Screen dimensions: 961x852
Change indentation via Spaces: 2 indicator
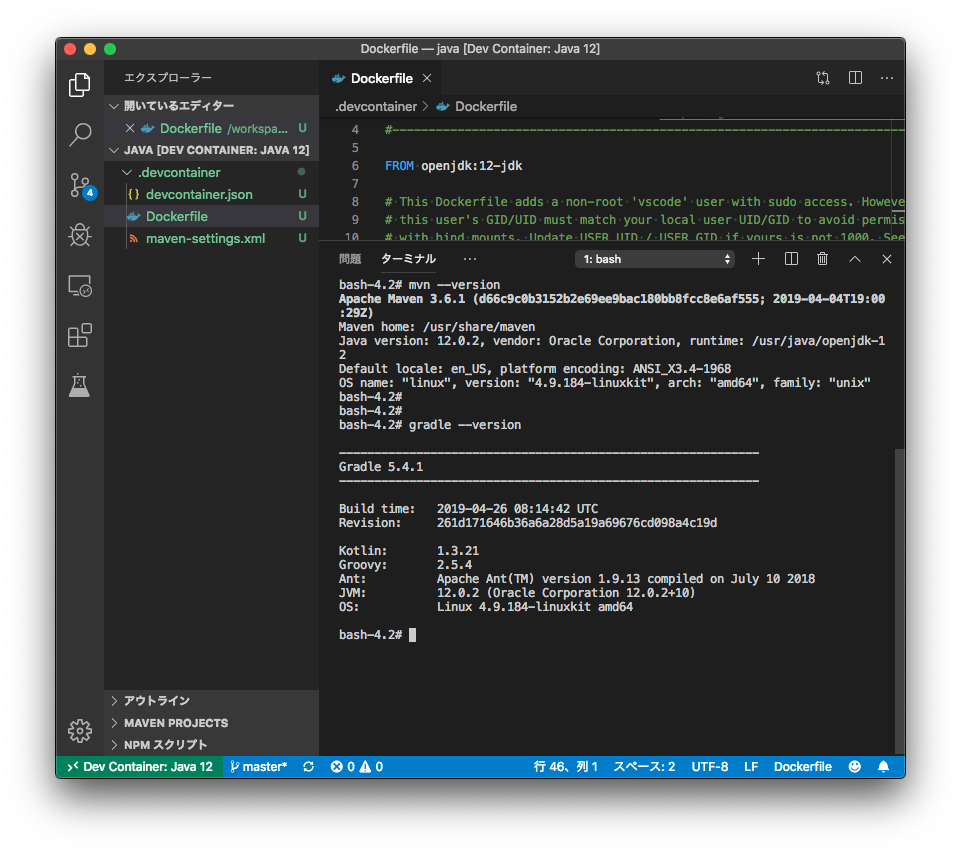644,767
